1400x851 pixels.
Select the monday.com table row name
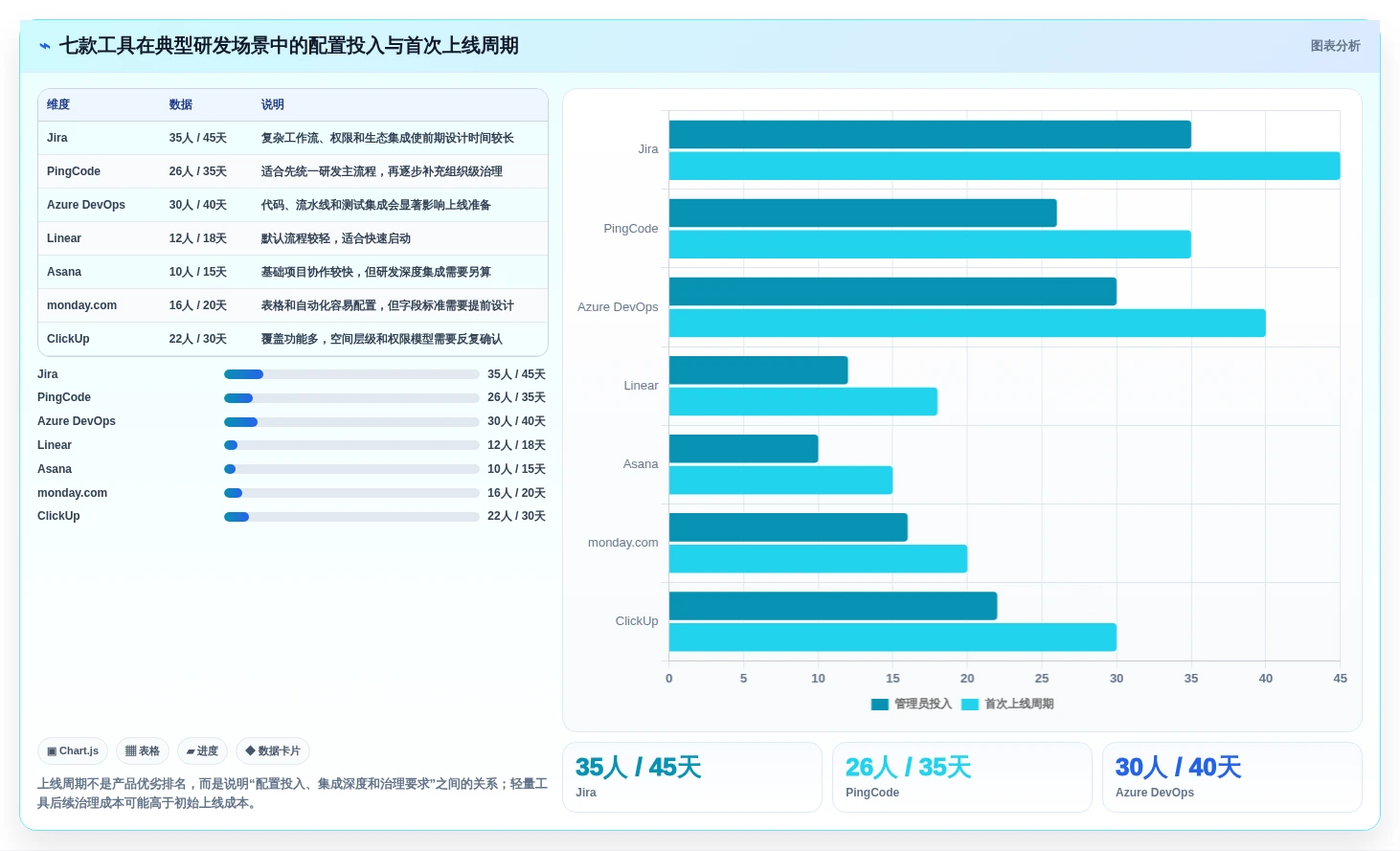coord(81,305)
